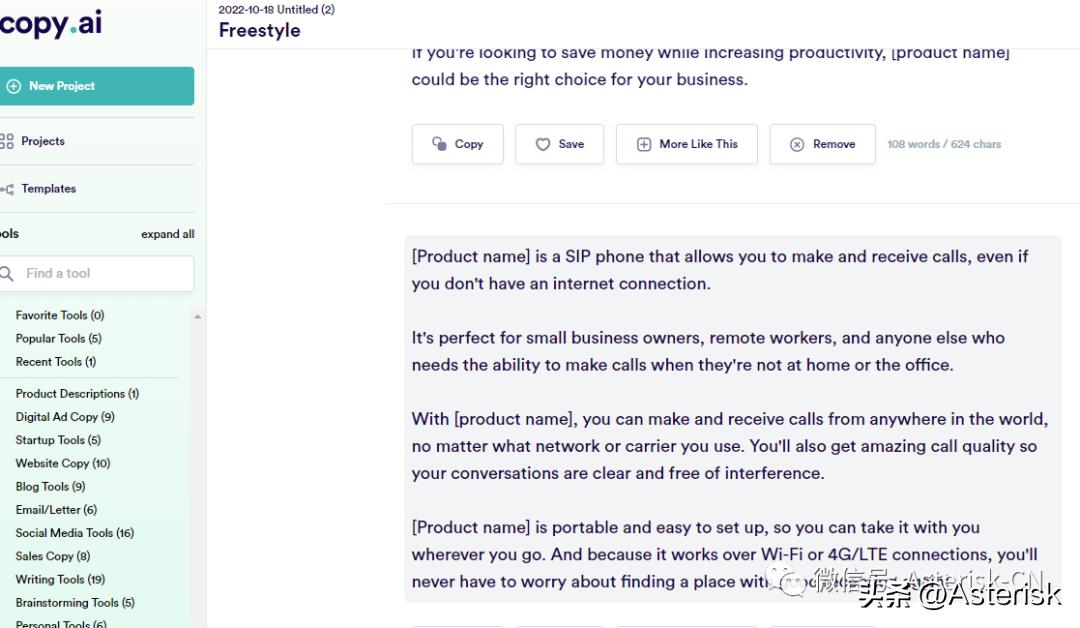Create a New Project

[x=96, y=86]
